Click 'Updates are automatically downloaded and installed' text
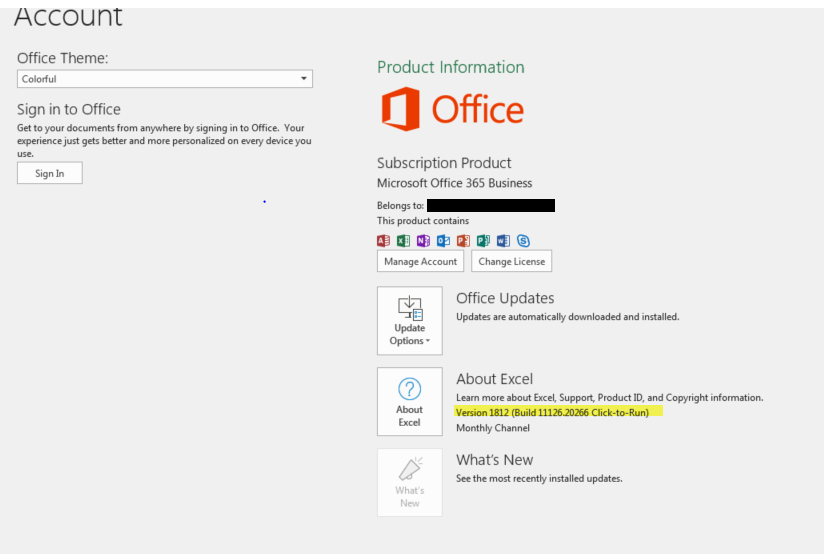This screenshot has height=554, width=828. point(568,317)
